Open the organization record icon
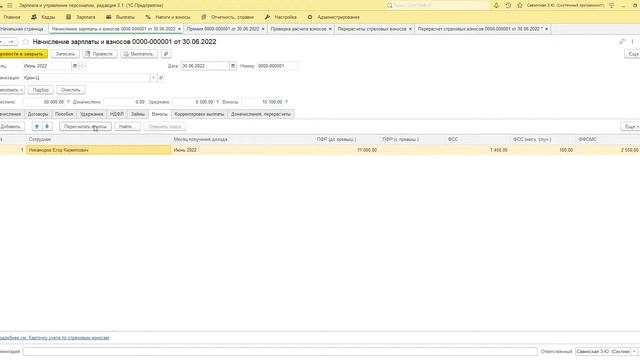The height and width of the screenshot is (360, 640). click(x=161, y=78)
